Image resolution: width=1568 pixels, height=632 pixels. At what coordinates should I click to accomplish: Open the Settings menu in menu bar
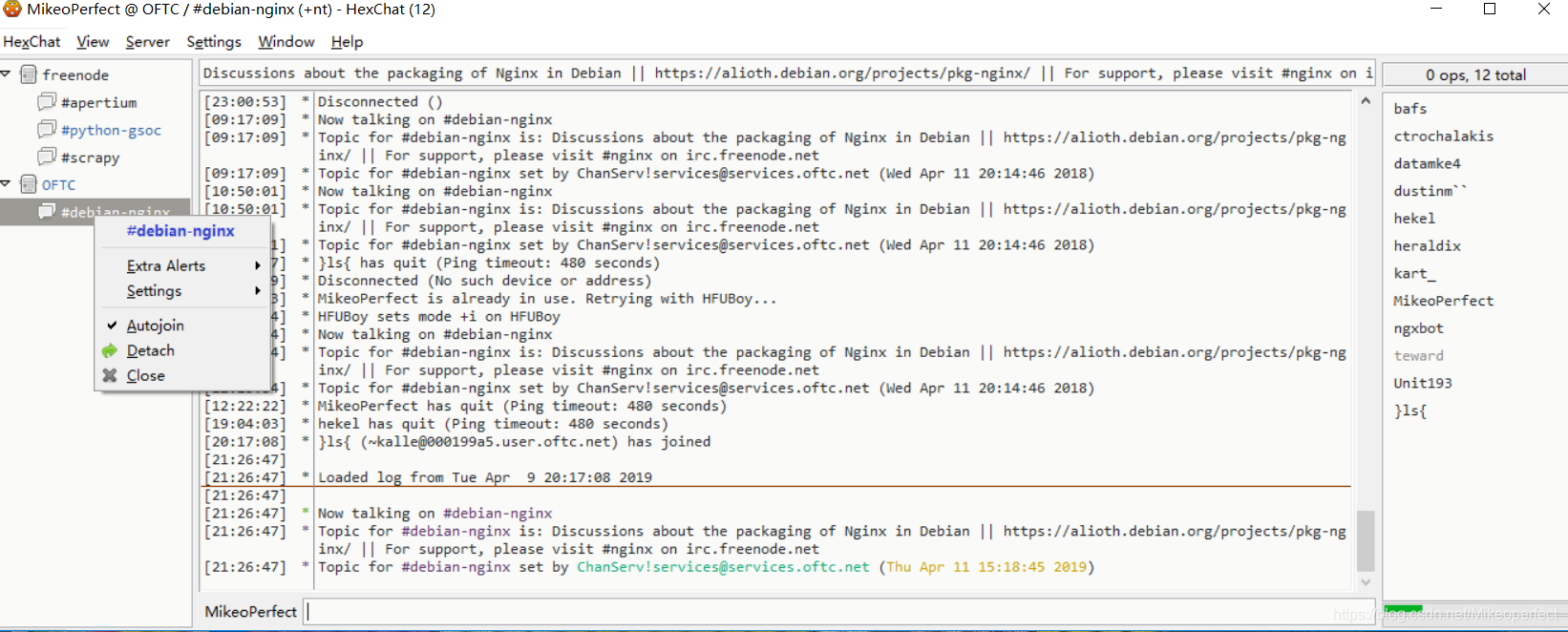coord(214,42)
